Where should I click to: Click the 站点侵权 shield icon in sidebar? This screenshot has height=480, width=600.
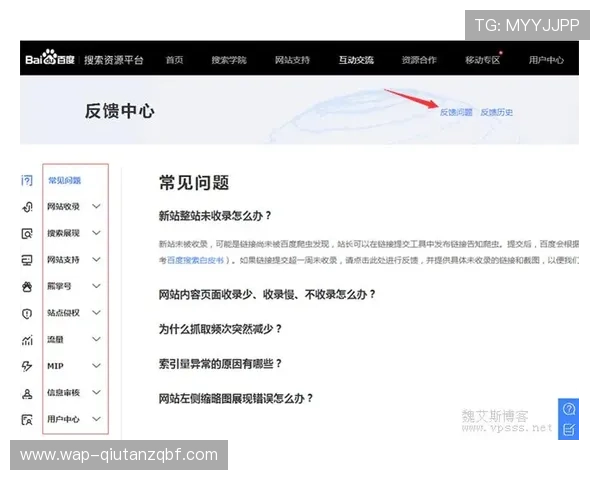tap(27, 313)
